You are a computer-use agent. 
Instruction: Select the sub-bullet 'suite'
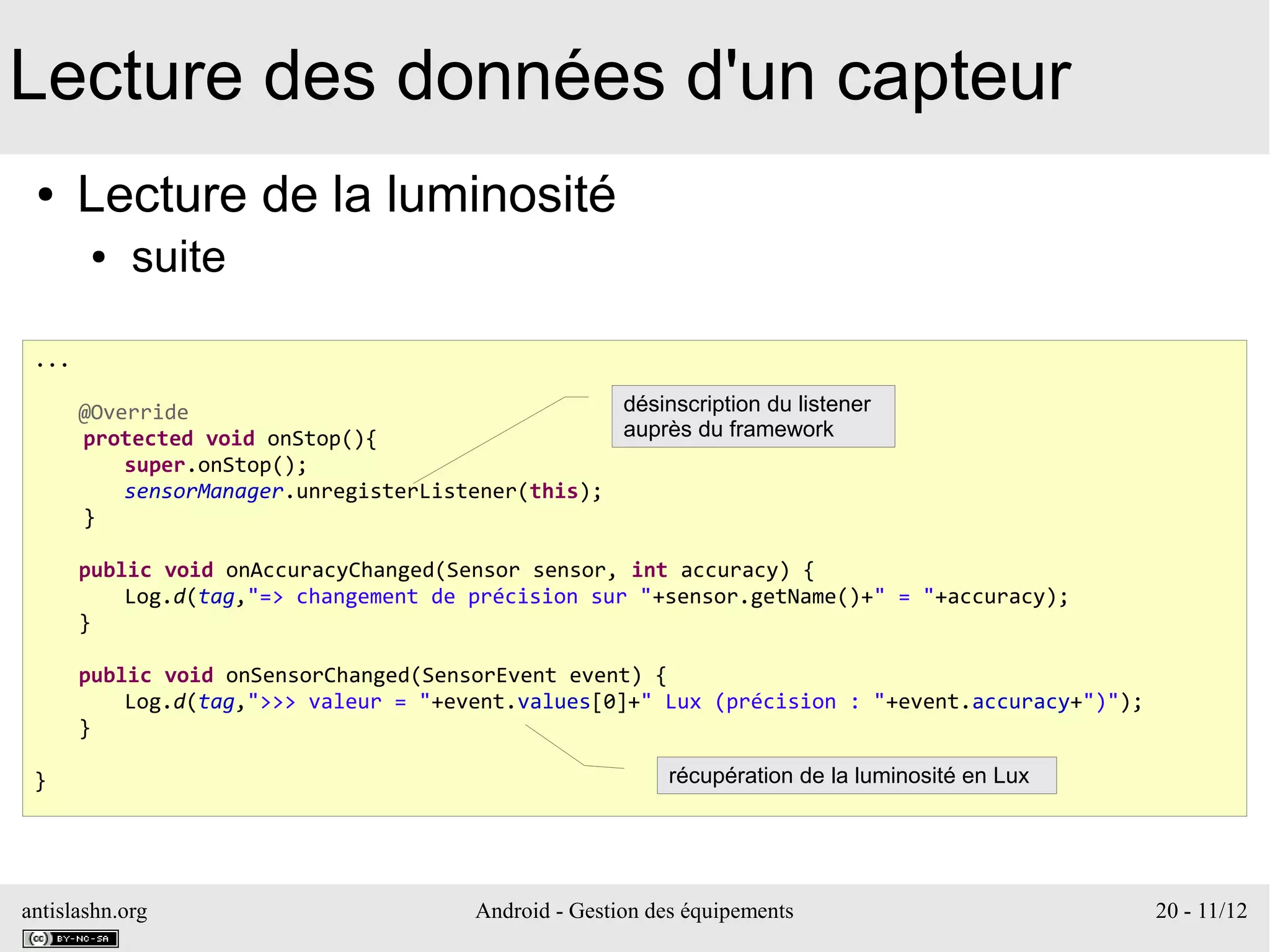(179, 257)
